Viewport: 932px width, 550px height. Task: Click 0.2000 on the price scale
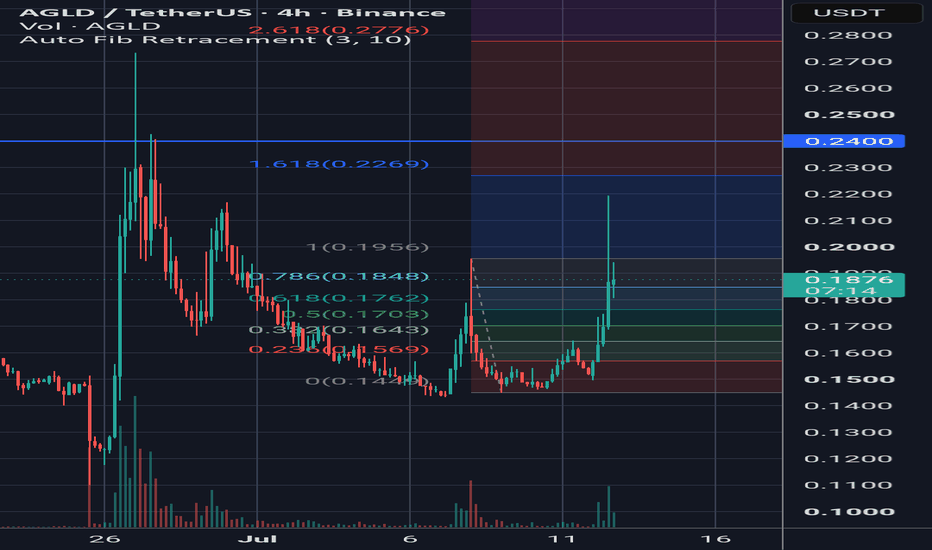(848, 247)
